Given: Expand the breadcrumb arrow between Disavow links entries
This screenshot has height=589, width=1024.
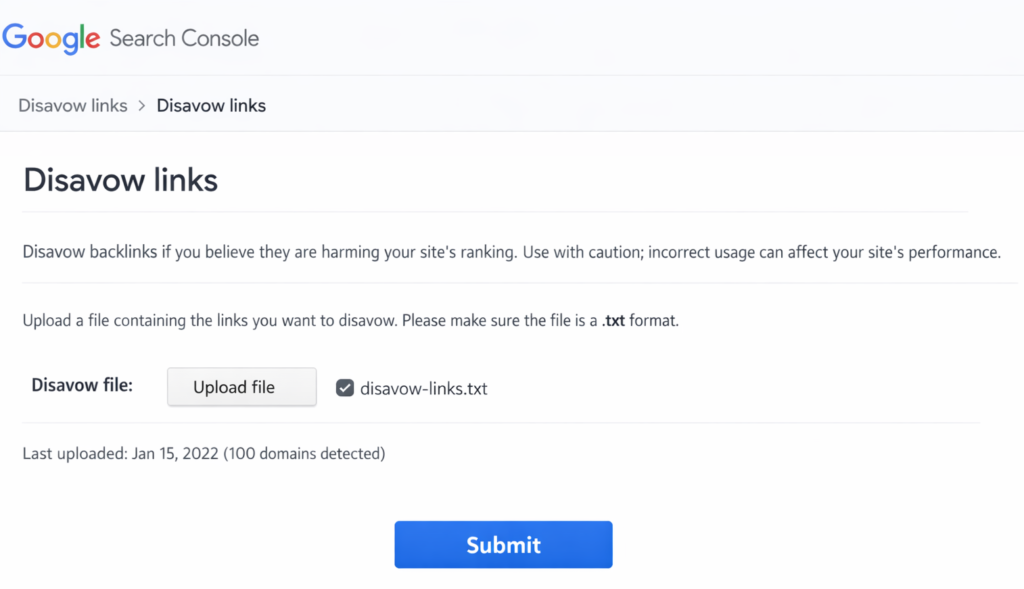Looking at the screenshot, I should pos(140,105).
